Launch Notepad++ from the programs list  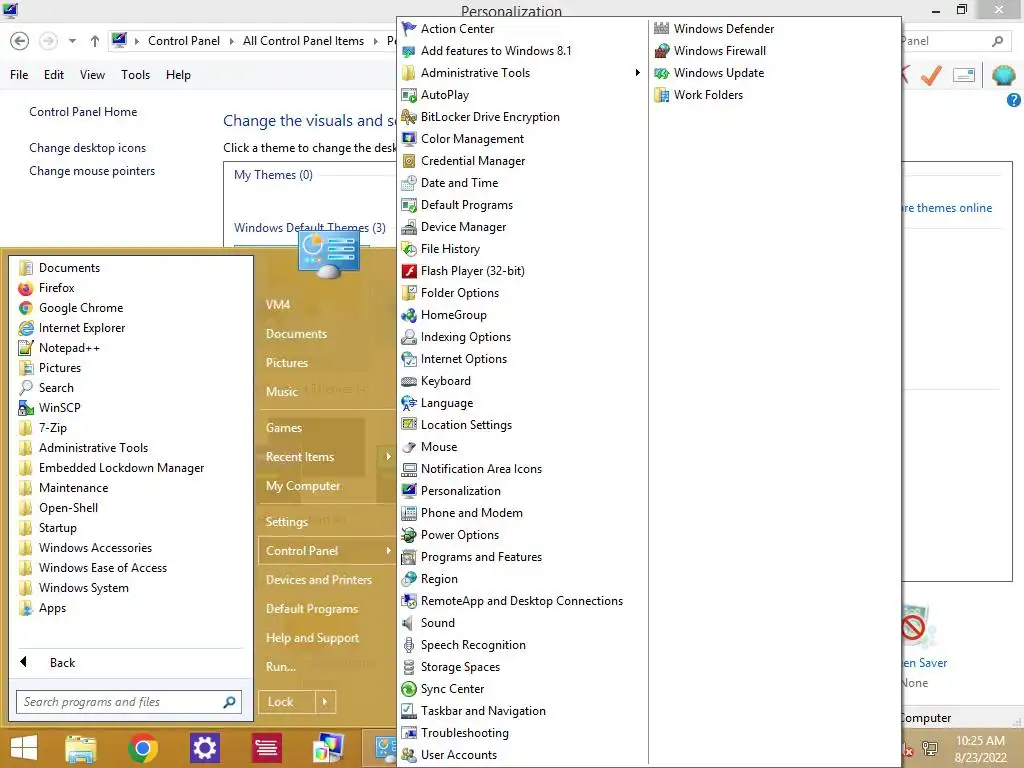click(69, 348)
